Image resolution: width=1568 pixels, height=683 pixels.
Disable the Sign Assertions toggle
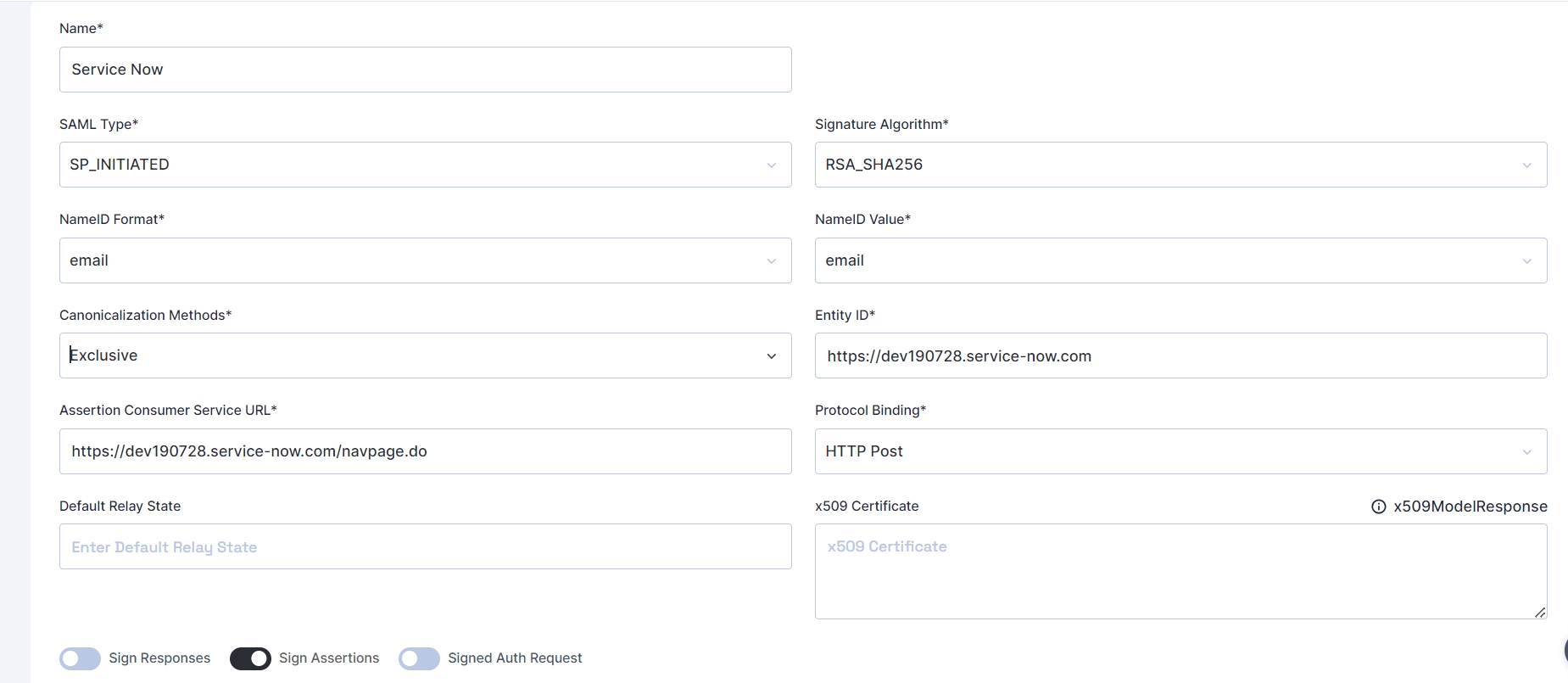pyautogui.click(x=250, y=658)
